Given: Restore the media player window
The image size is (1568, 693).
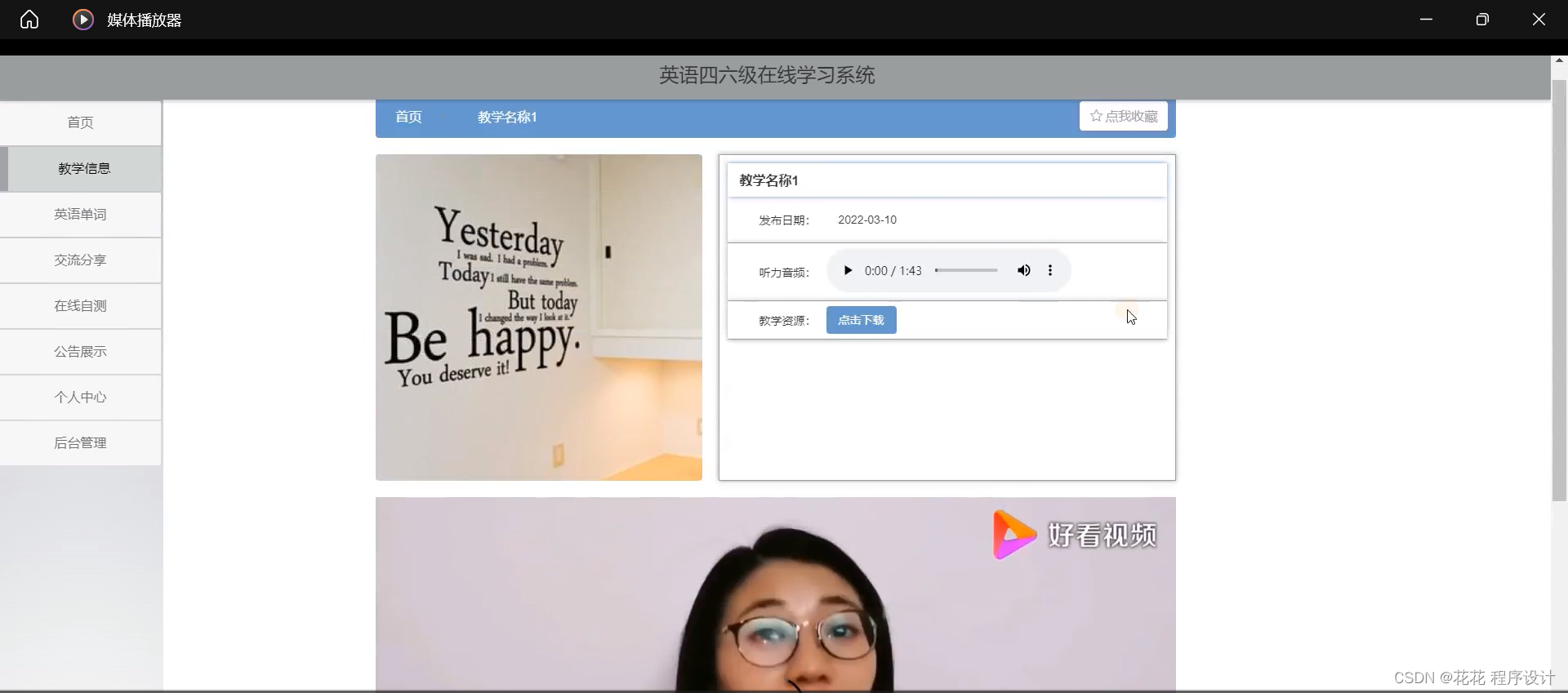Looking at the screenshot, I should tap(1482, 20).
